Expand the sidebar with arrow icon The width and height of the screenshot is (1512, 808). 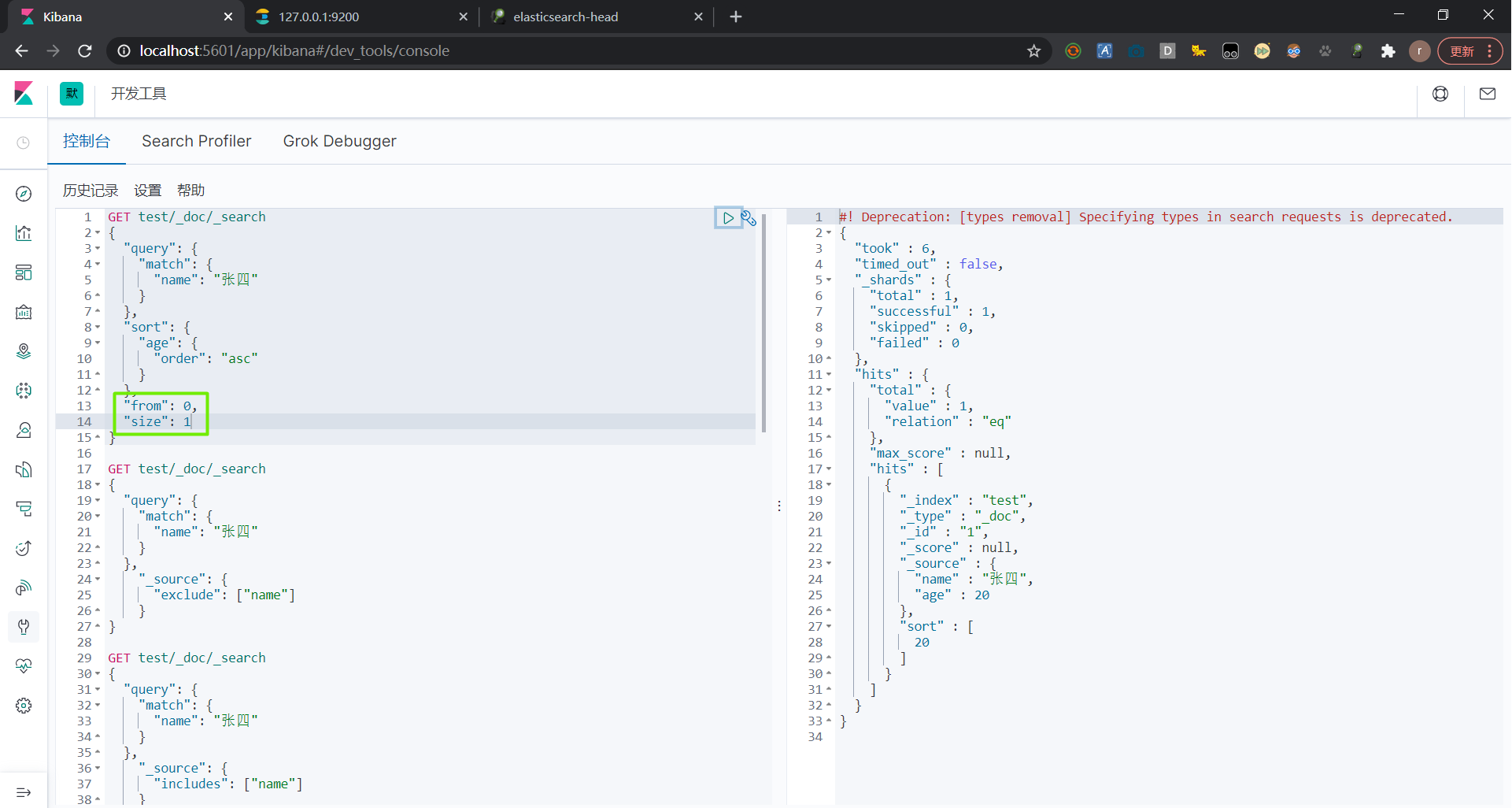point(24,792)
